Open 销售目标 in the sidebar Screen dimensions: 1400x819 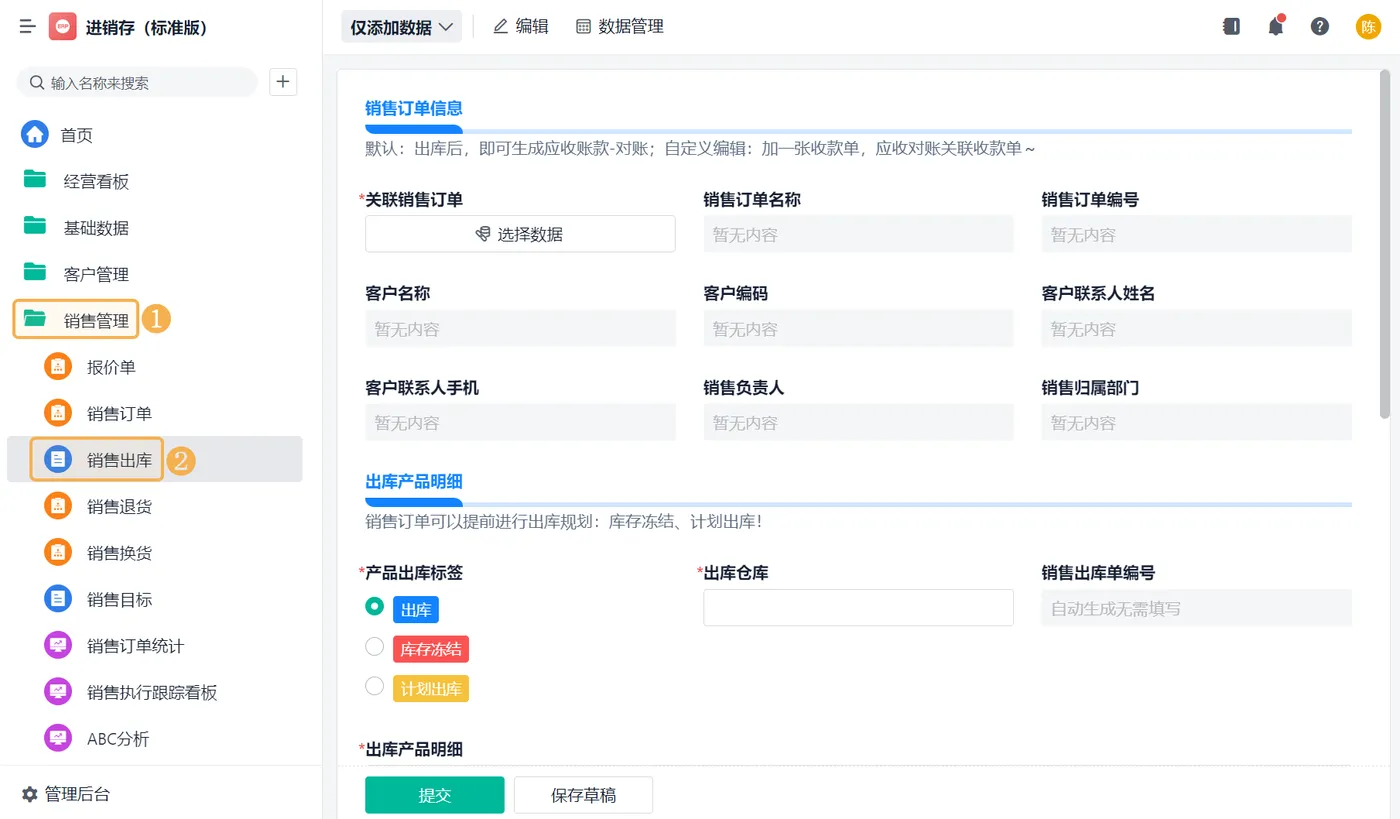(119, 599)
